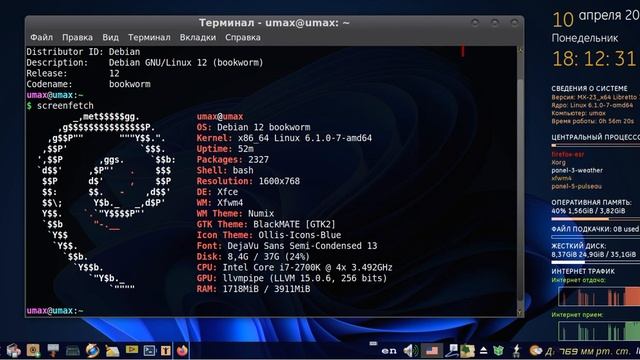Launch Firefox from the panel
The height and width of the screenshot is (360, 640).
click(x=182, y=350)
